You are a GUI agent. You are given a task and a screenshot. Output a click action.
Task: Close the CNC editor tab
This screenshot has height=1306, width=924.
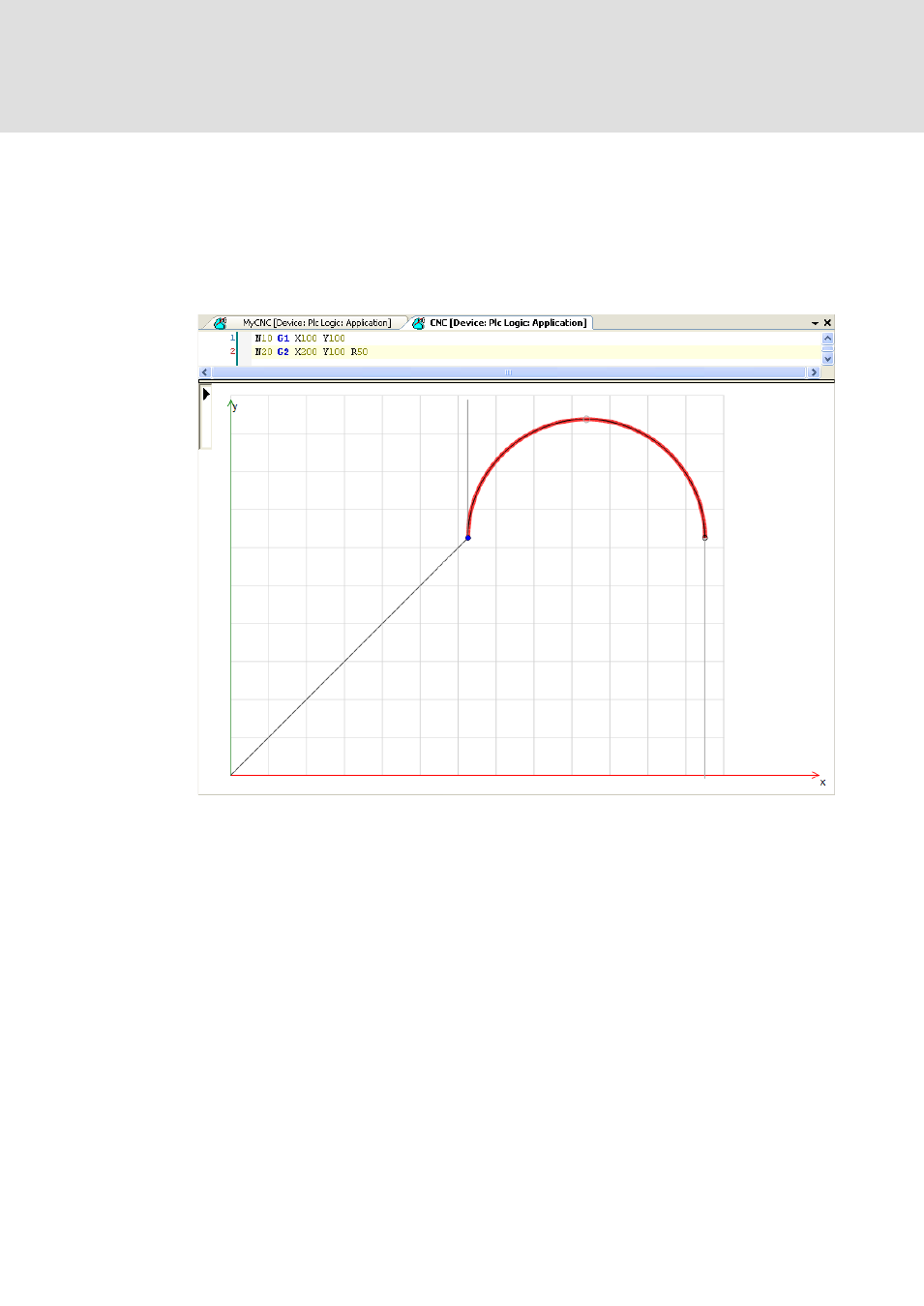[827, 323]
